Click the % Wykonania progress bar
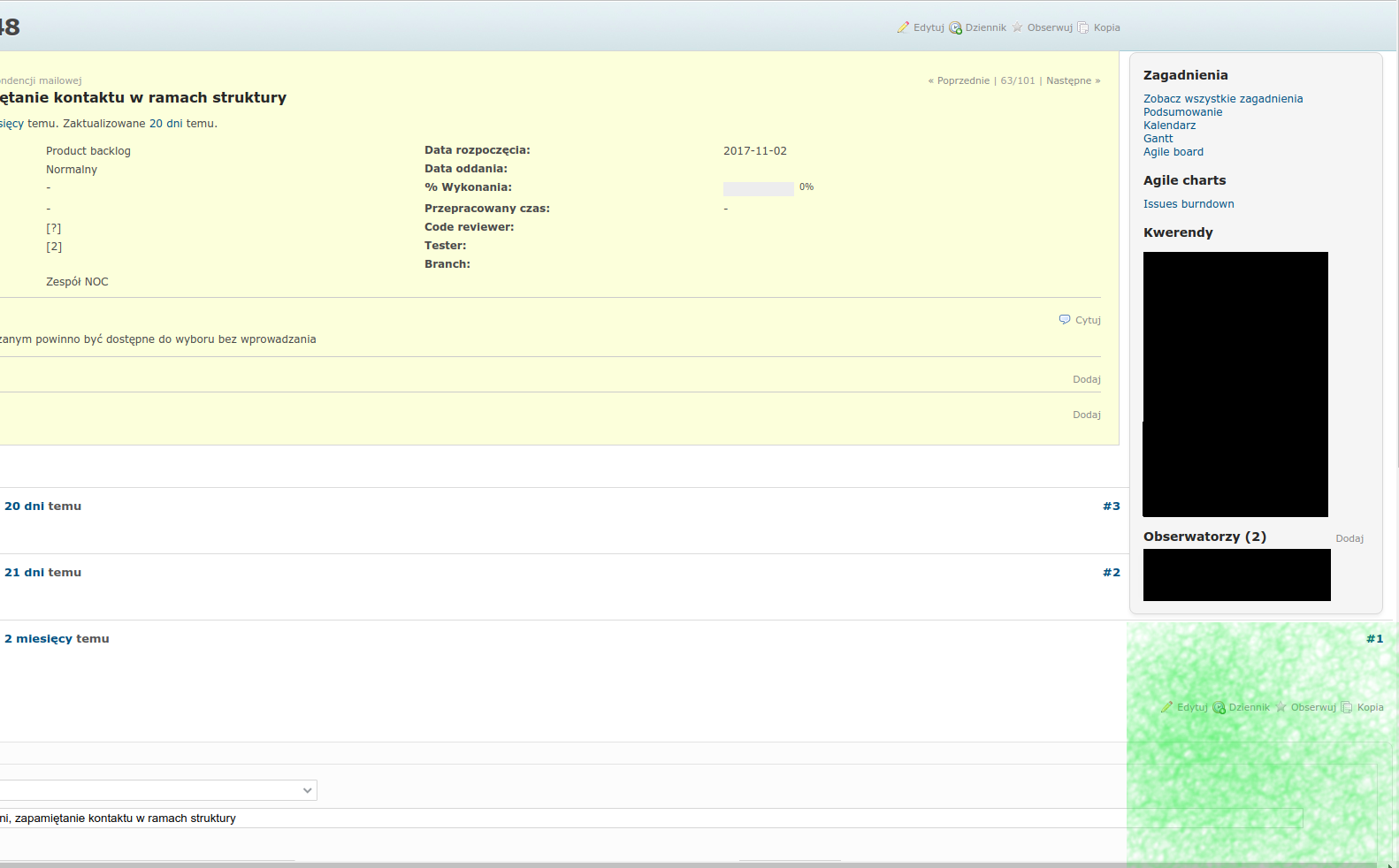1399x868 pixels. pos(758,188)
